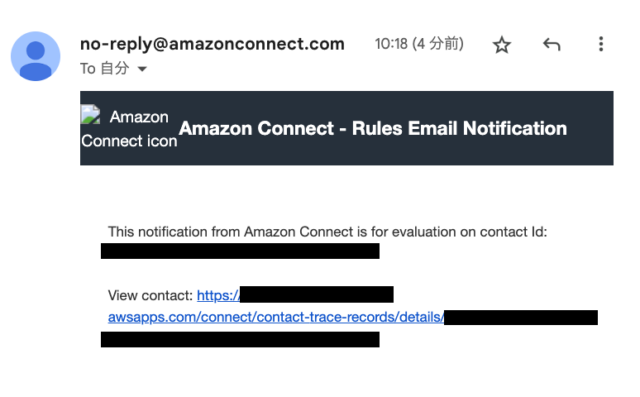Click the notification sentence about contact Id
640x397 pixels.
[327, 232]
